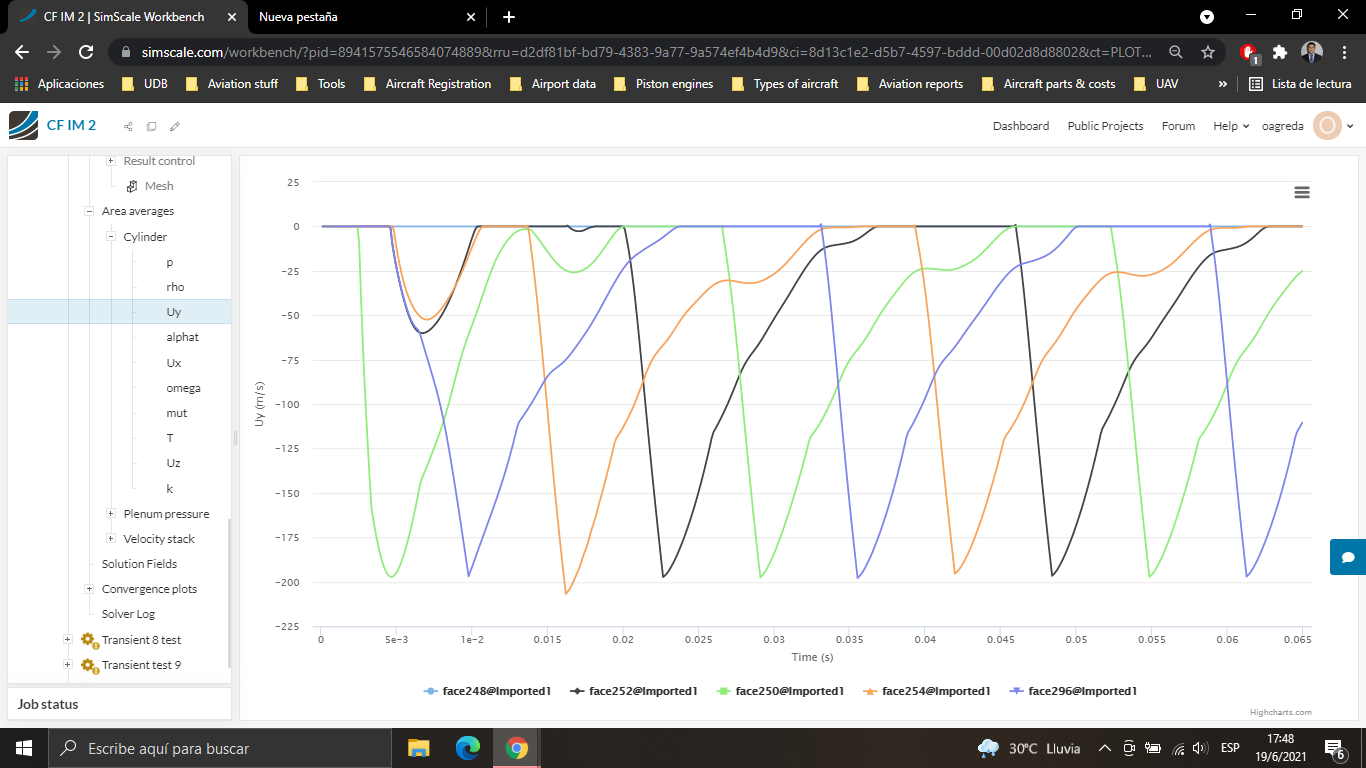The height and width of the screenshot is (768, 1366).
Task: Click the simulation tree vertical scrollbar
Action: [229, 593]
